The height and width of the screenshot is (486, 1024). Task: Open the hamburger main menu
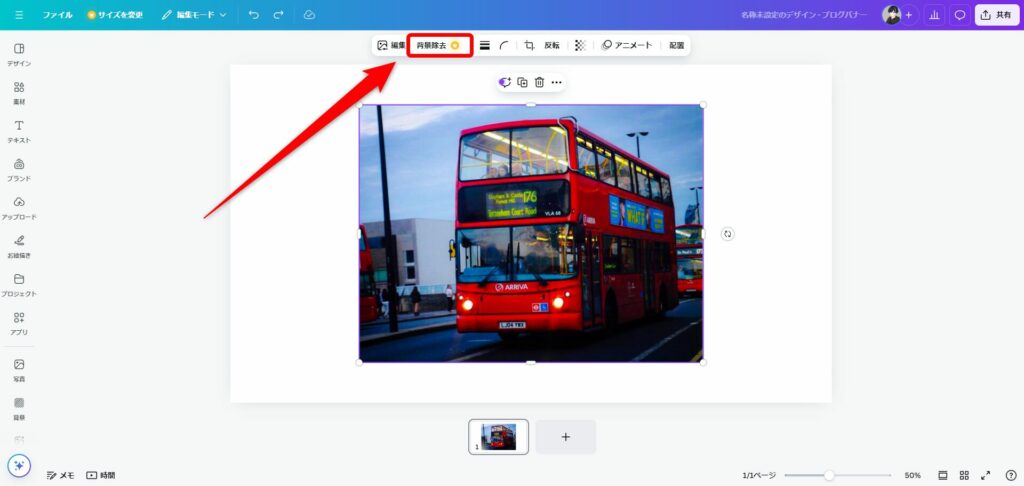point(19,15)
